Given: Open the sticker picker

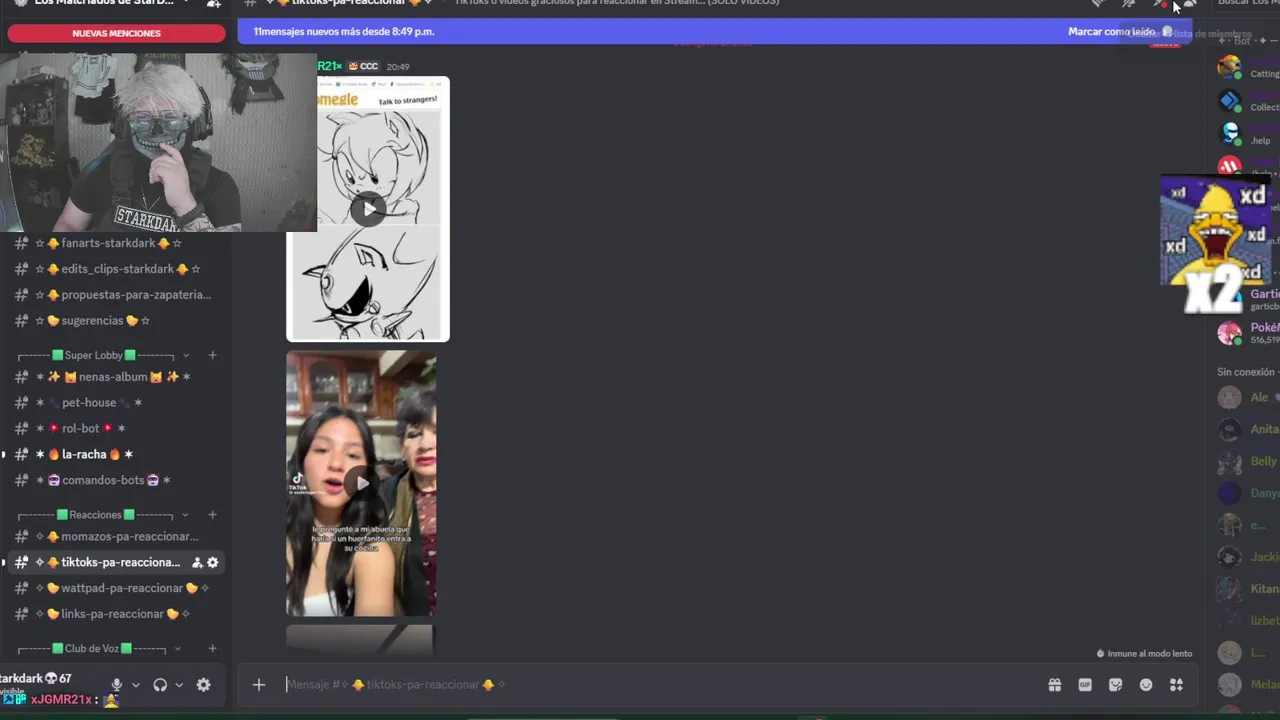Looking at the screenshot, I should pyautogui.click(x=1115, y=685).
